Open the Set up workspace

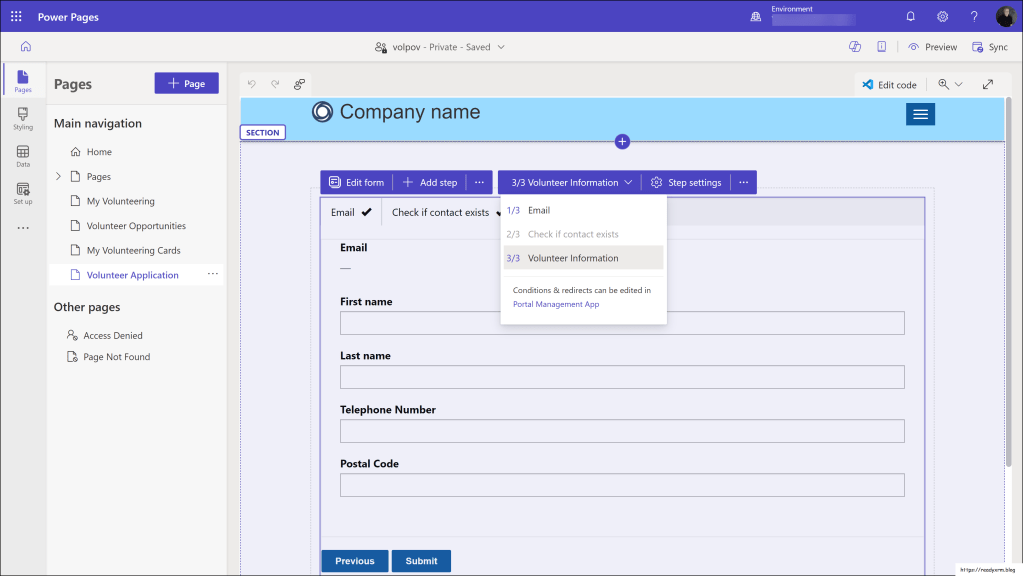[22, 193]
